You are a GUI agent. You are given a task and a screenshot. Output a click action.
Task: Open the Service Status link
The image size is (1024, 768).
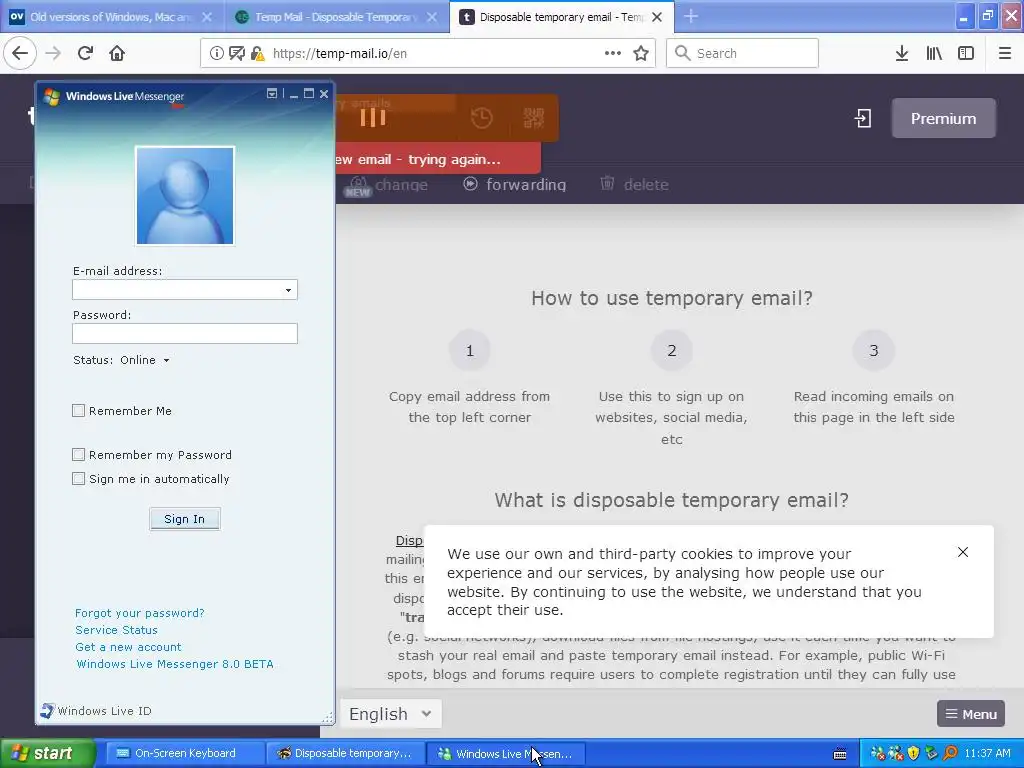pyautogui.click(x=116, y=630)
